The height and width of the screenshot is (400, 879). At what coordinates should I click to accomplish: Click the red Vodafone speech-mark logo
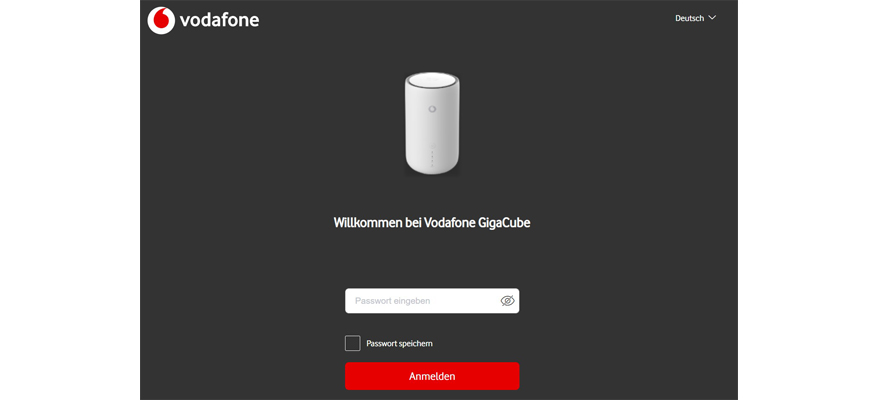(161, 21)
